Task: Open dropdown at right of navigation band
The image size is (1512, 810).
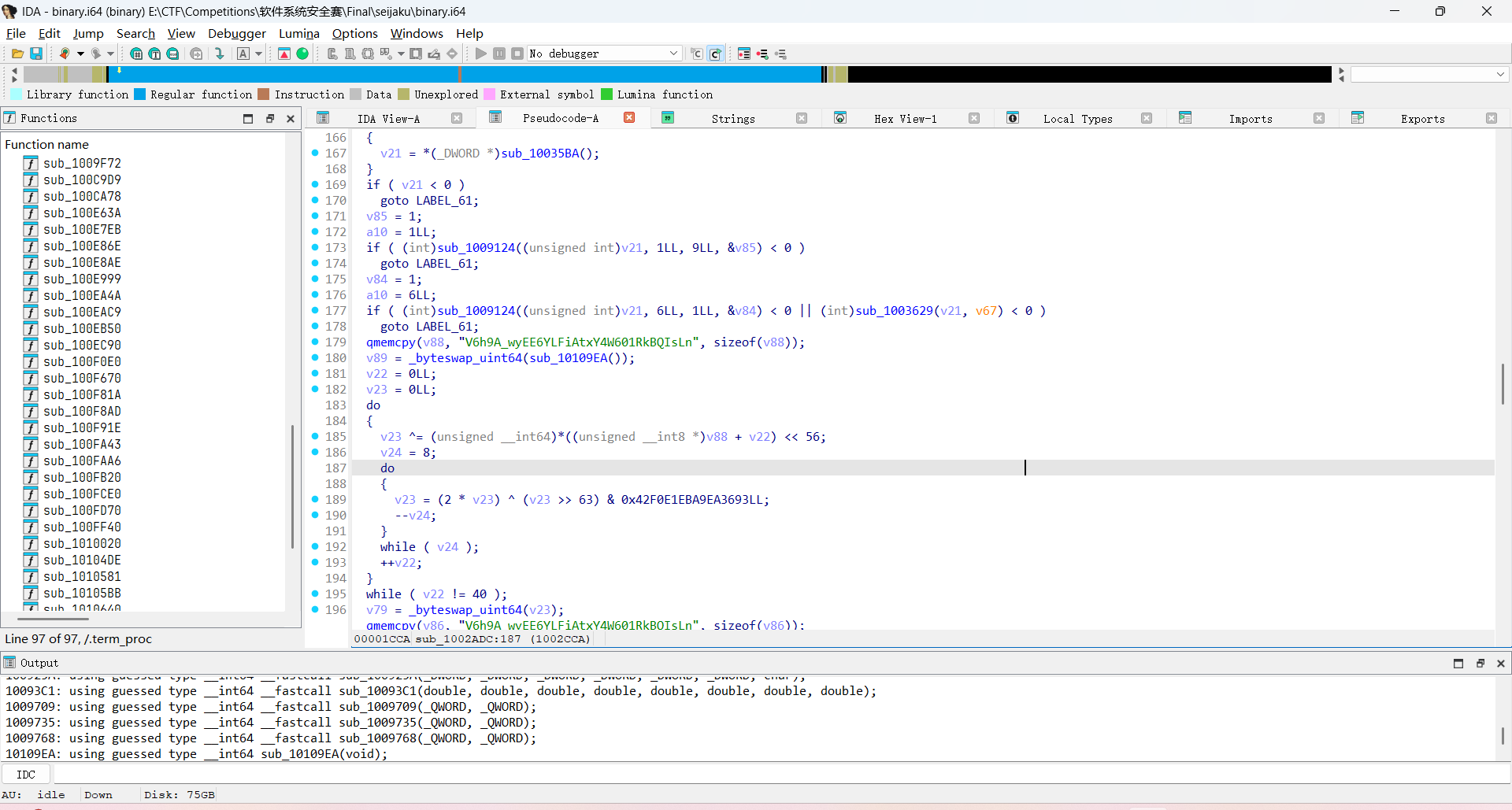Action: point(1500,74)
